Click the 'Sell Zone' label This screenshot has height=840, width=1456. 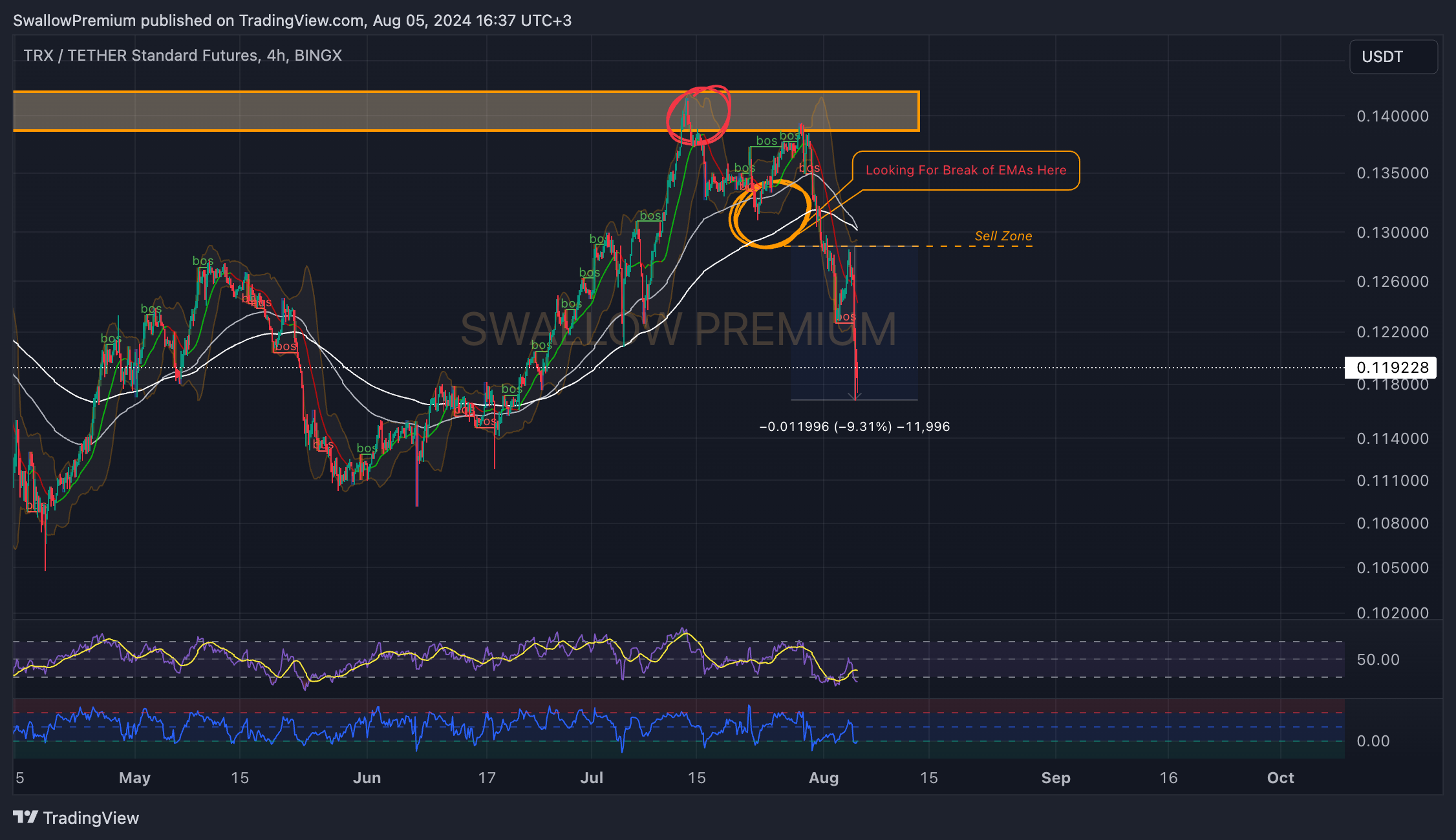1003,236
